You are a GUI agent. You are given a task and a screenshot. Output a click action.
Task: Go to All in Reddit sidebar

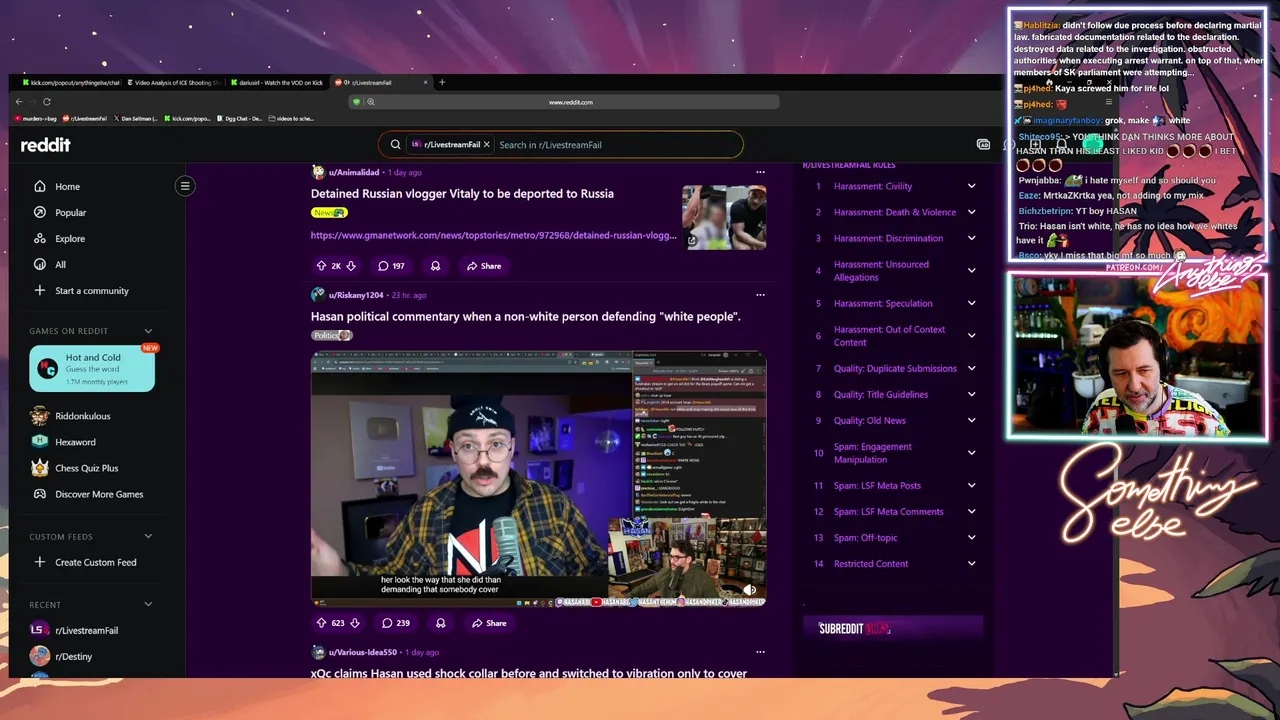tap(60, 264)
